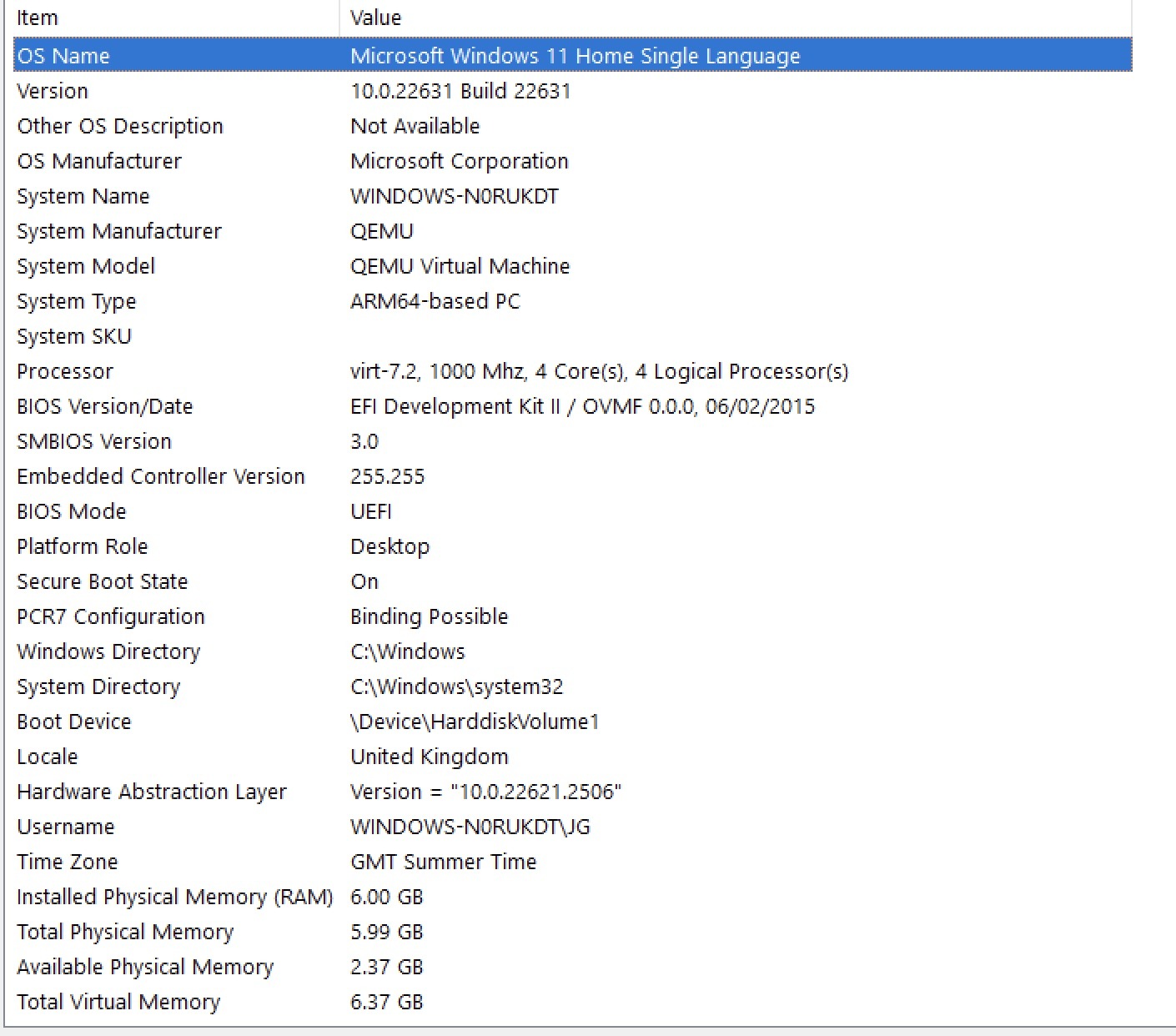
Task: Select Available Physical Memory row
Action: (x=573, y=967)
